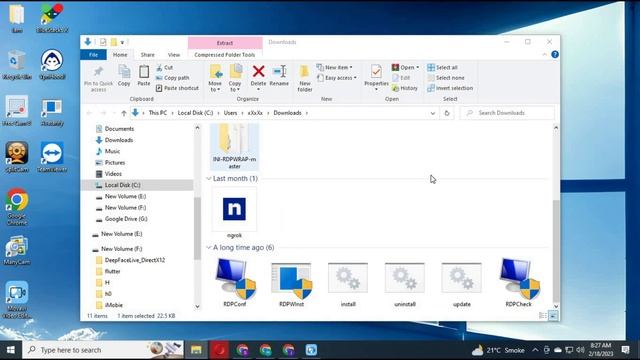Open the Copy to dropdown

pos(235,77)
